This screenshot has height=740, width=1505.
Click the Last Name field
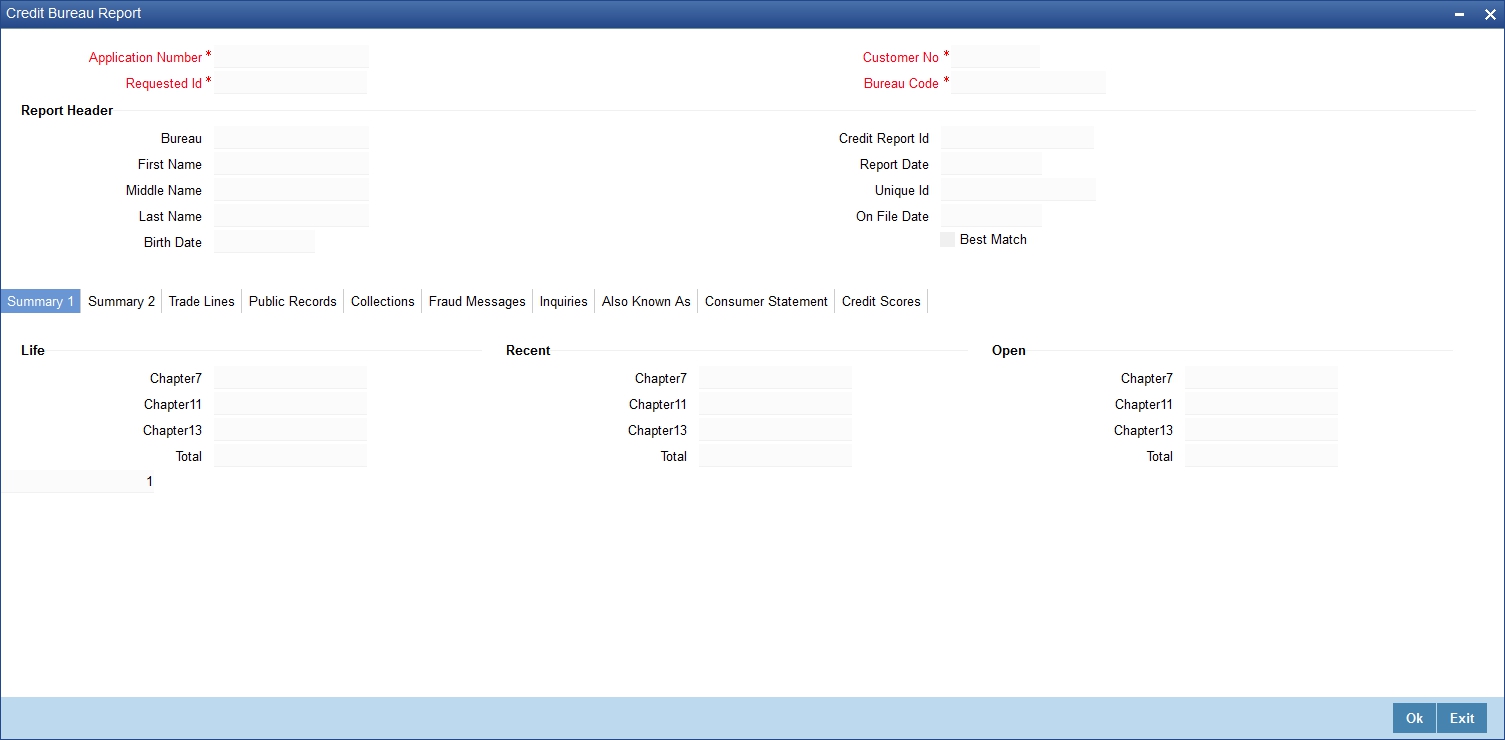point(291,216)
